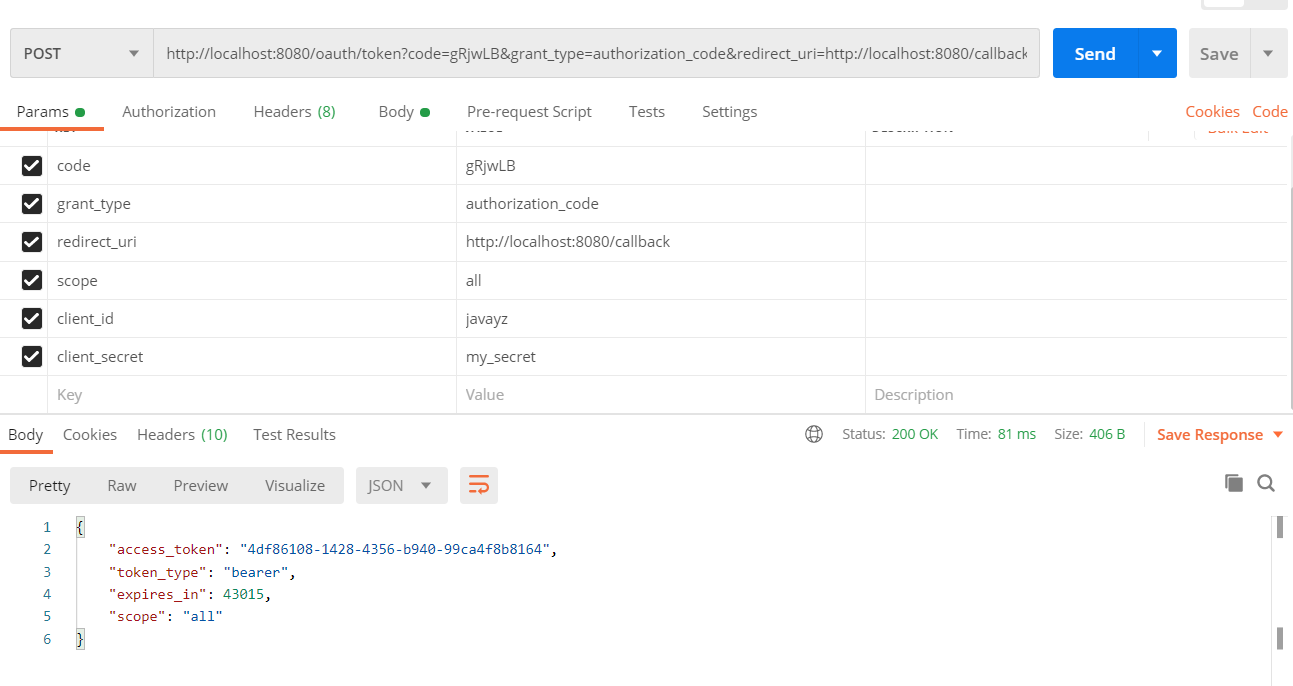
Task: Click the http://localhost:8080/callback value cell
Action: click(x=661, y=241)
